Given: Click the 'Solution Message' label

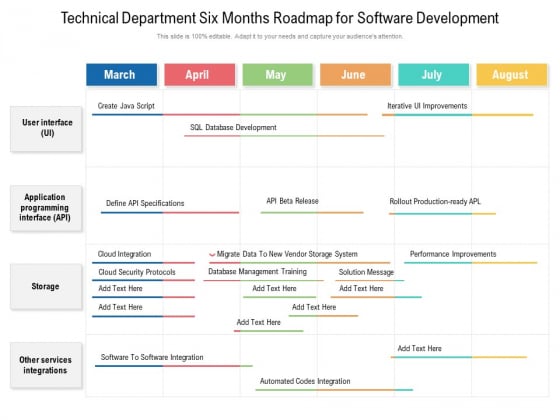Looking at the screenshot, I should click(x=366, y=272).
